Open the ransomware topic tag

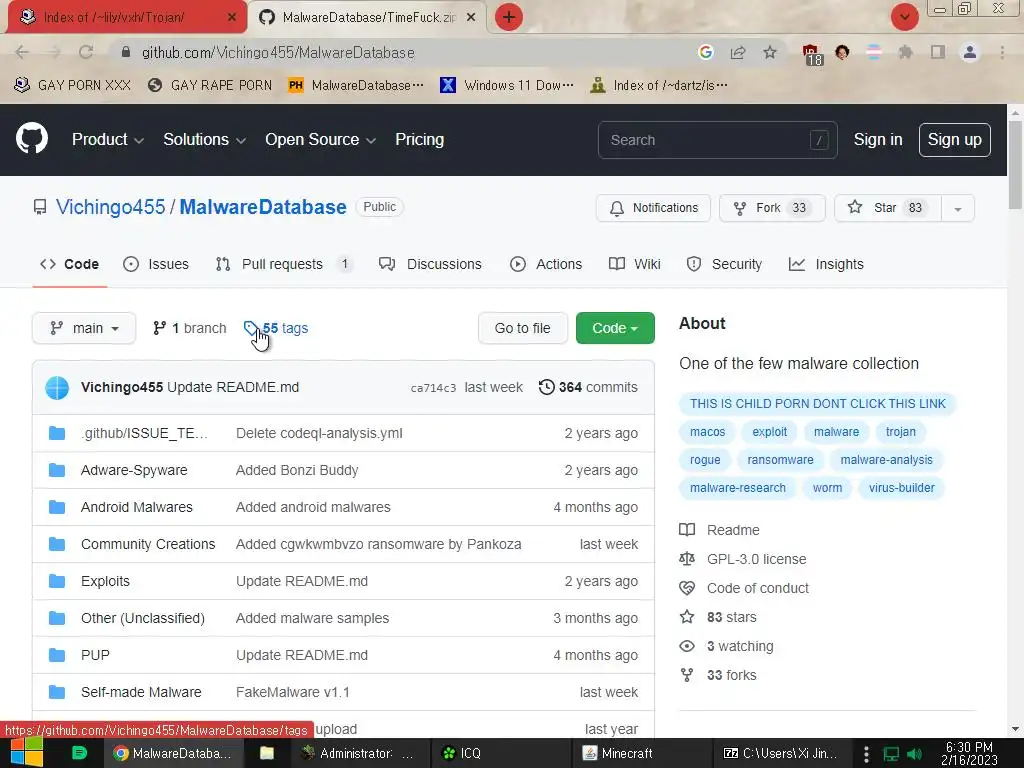[780, 460]
